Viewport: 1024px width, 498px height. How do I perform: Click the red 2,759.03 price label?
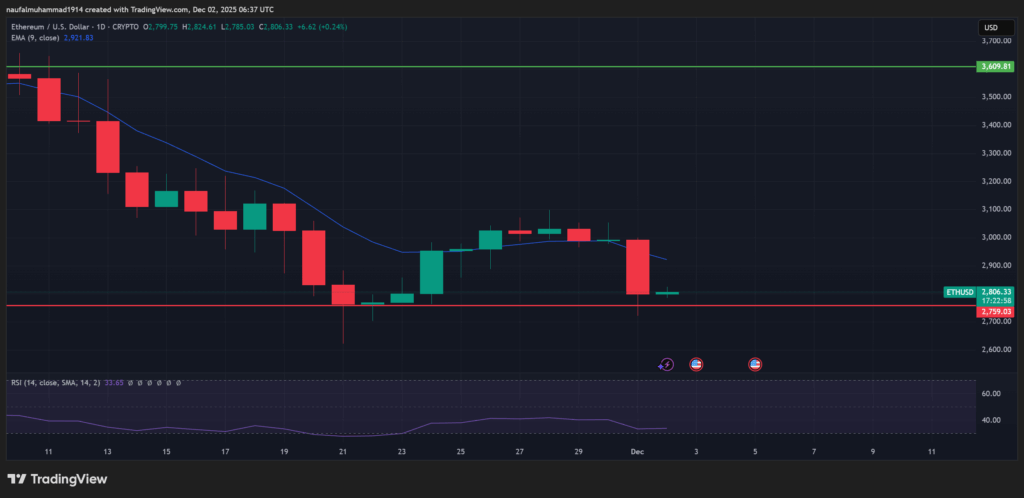997,312
